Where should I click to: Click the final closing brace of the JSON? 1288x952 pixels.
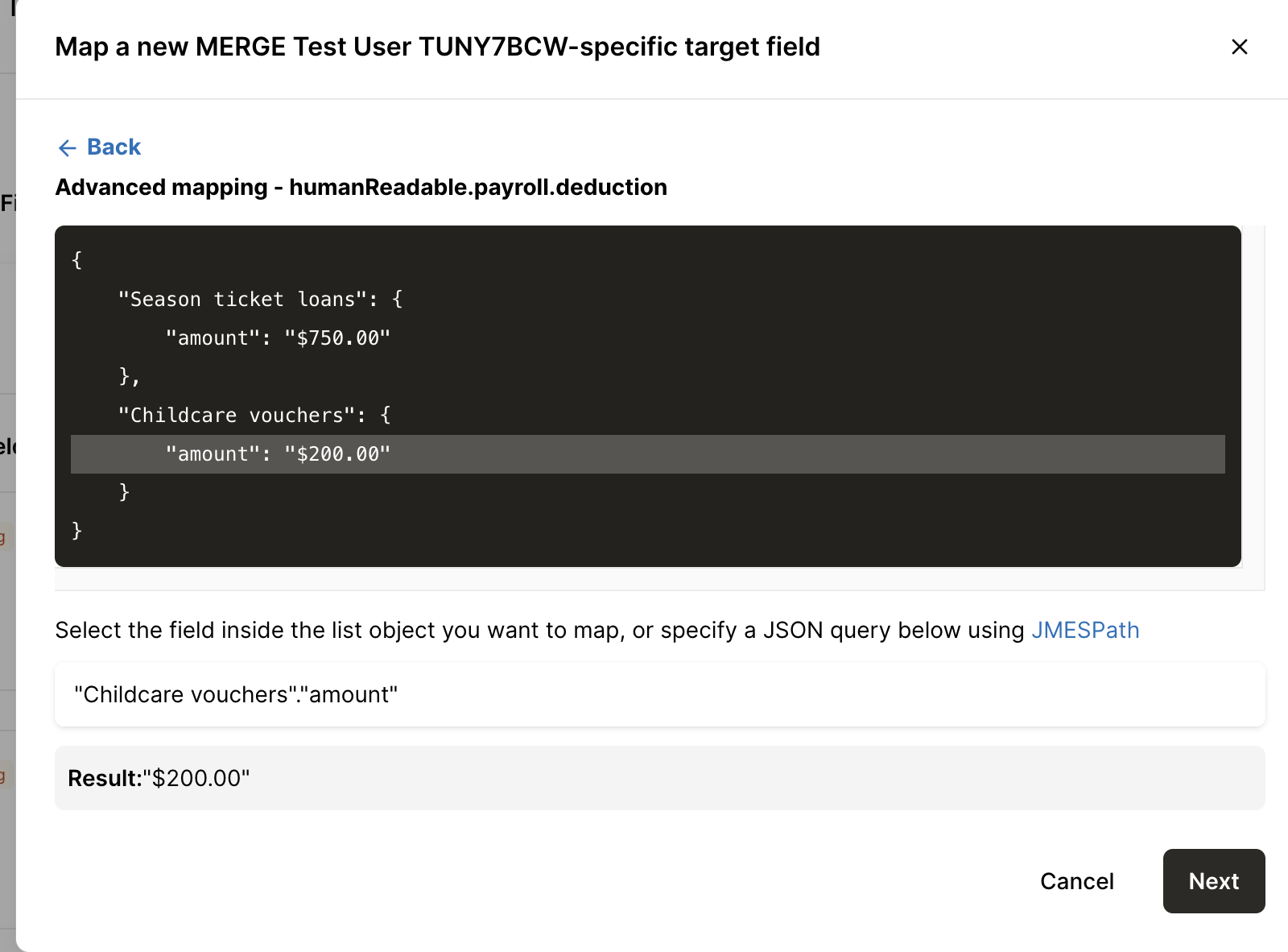click(x=77, y=530)
